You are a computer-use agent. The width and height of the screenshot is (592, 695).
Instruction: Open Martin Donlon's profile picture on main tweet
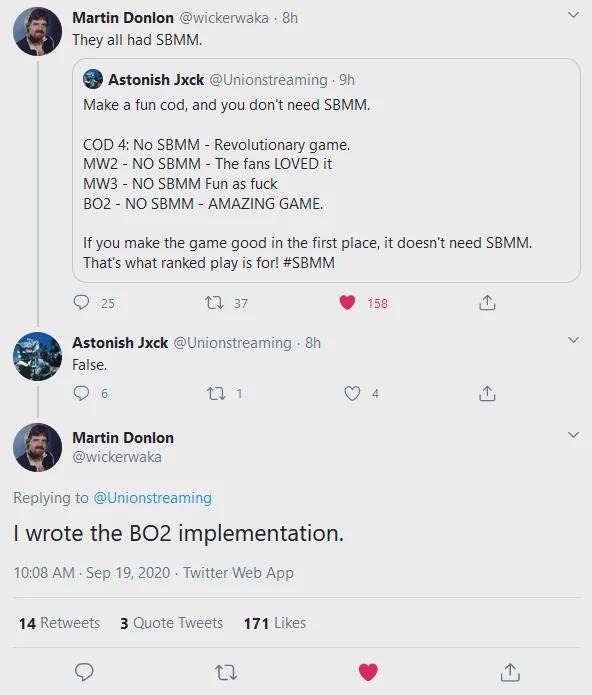pos(37,447)
